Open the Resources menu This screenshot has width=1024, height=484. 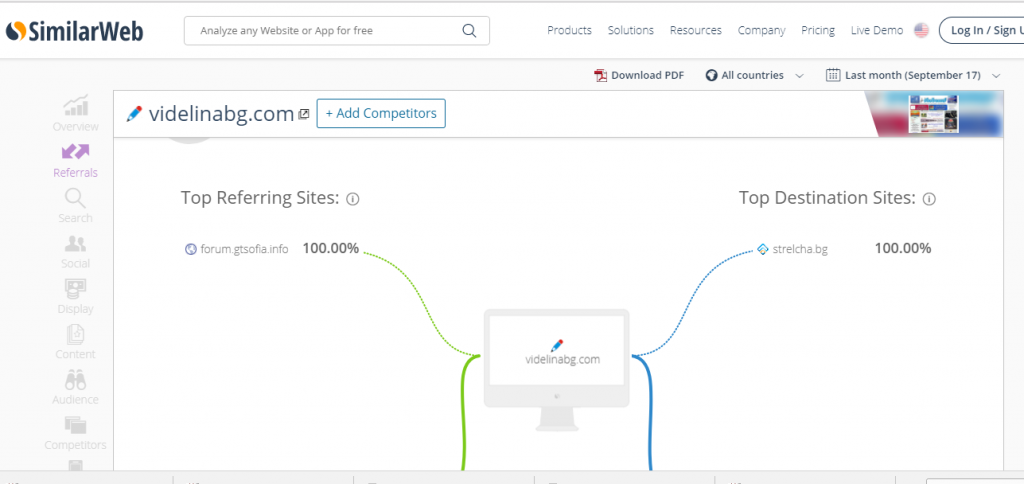coord(696,30)
